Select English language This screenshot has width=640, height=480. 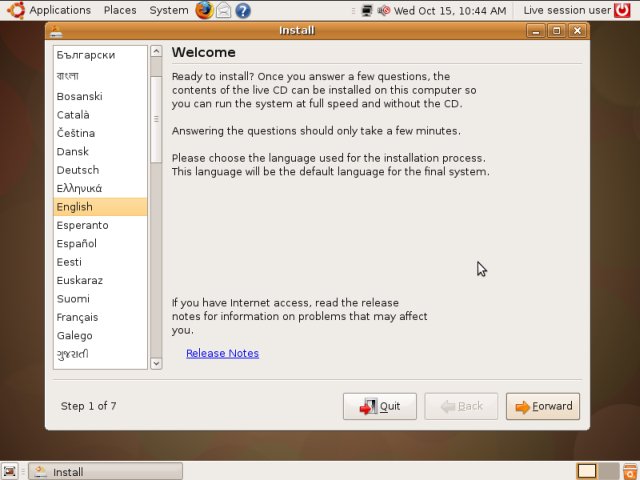(100, 207)
